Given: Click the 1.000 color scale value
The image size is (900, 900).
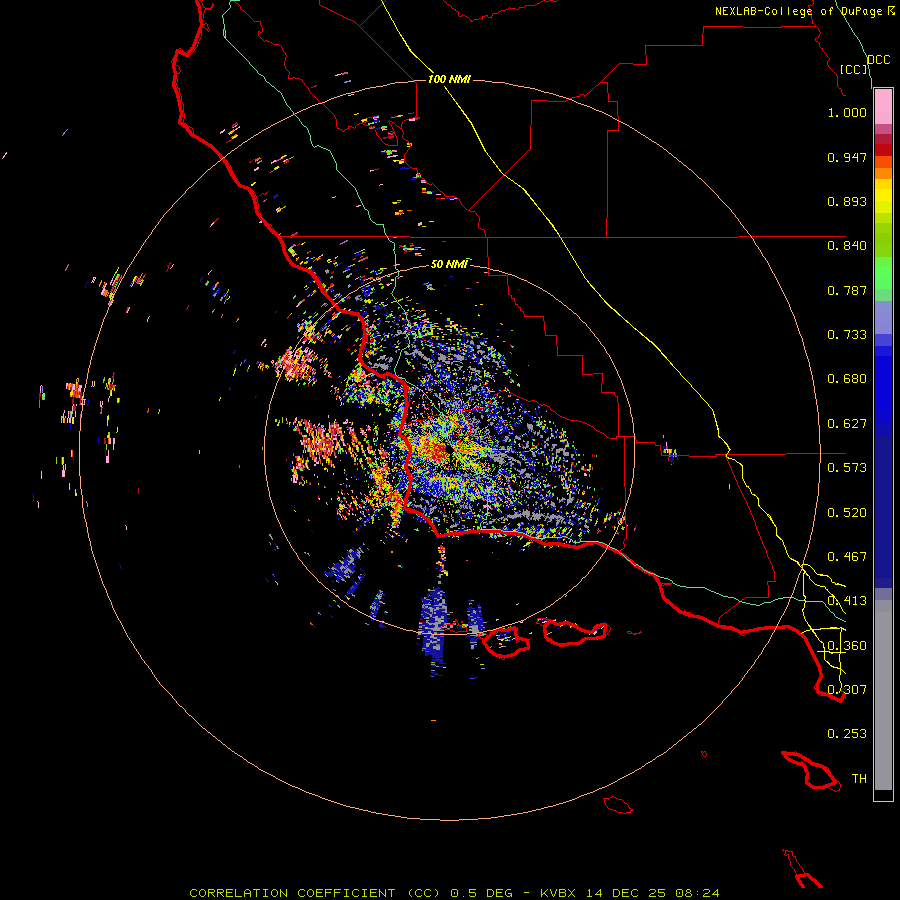Looking at the screenshot, I should (847, 112).
